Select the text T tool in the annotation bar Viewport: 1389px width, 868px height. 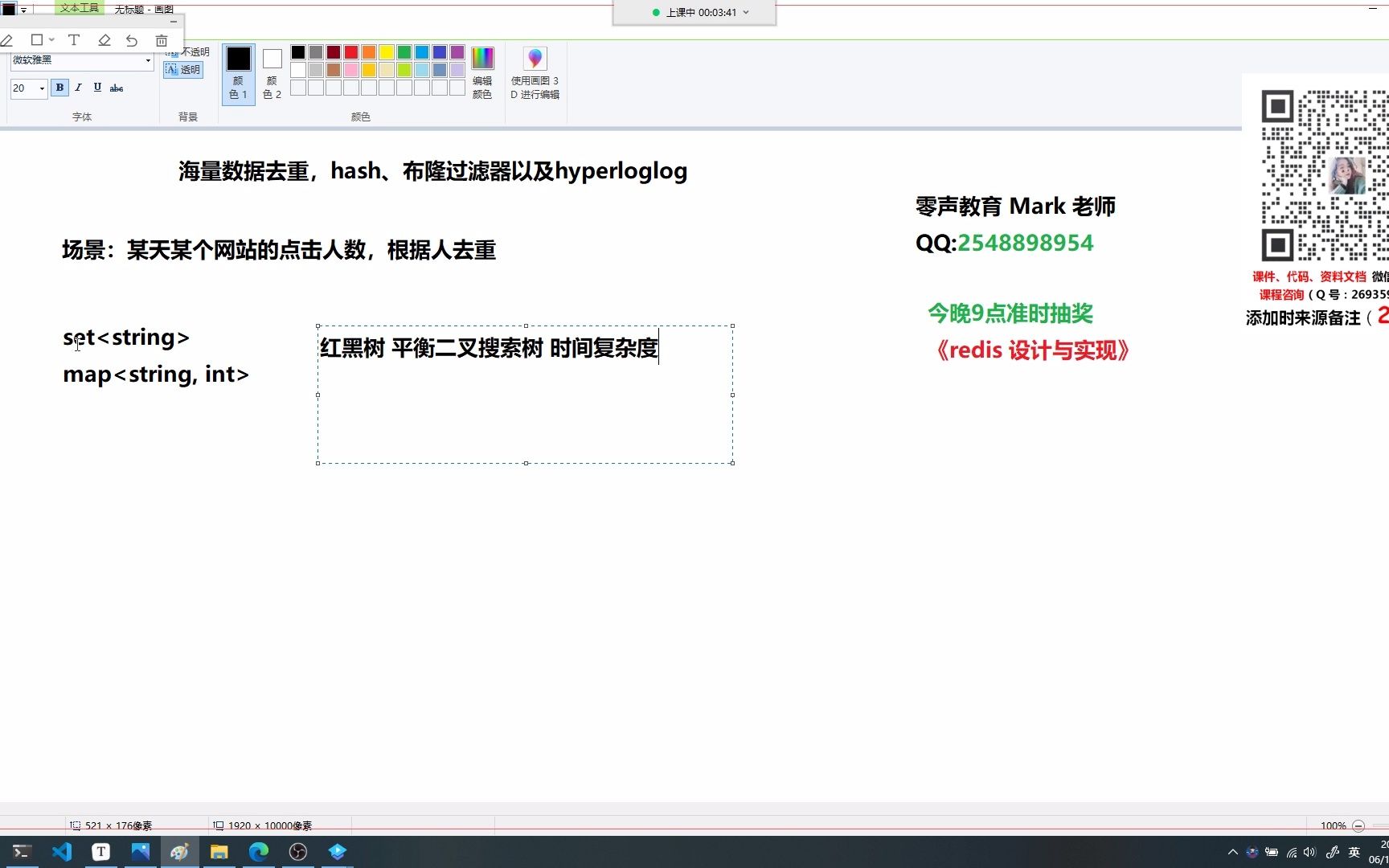pos(74,39)
